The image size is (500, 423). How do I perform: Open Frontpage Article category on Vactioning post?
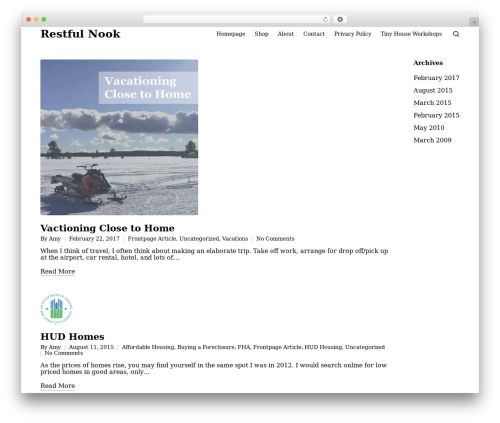point(152,239)
